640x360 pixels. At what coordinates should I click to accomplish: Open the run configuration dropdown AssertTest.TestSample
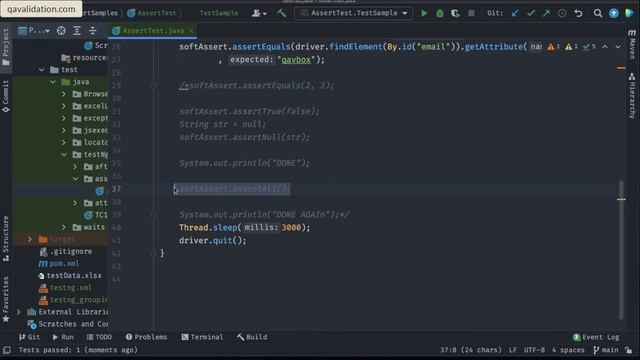[x=353, y=13]
